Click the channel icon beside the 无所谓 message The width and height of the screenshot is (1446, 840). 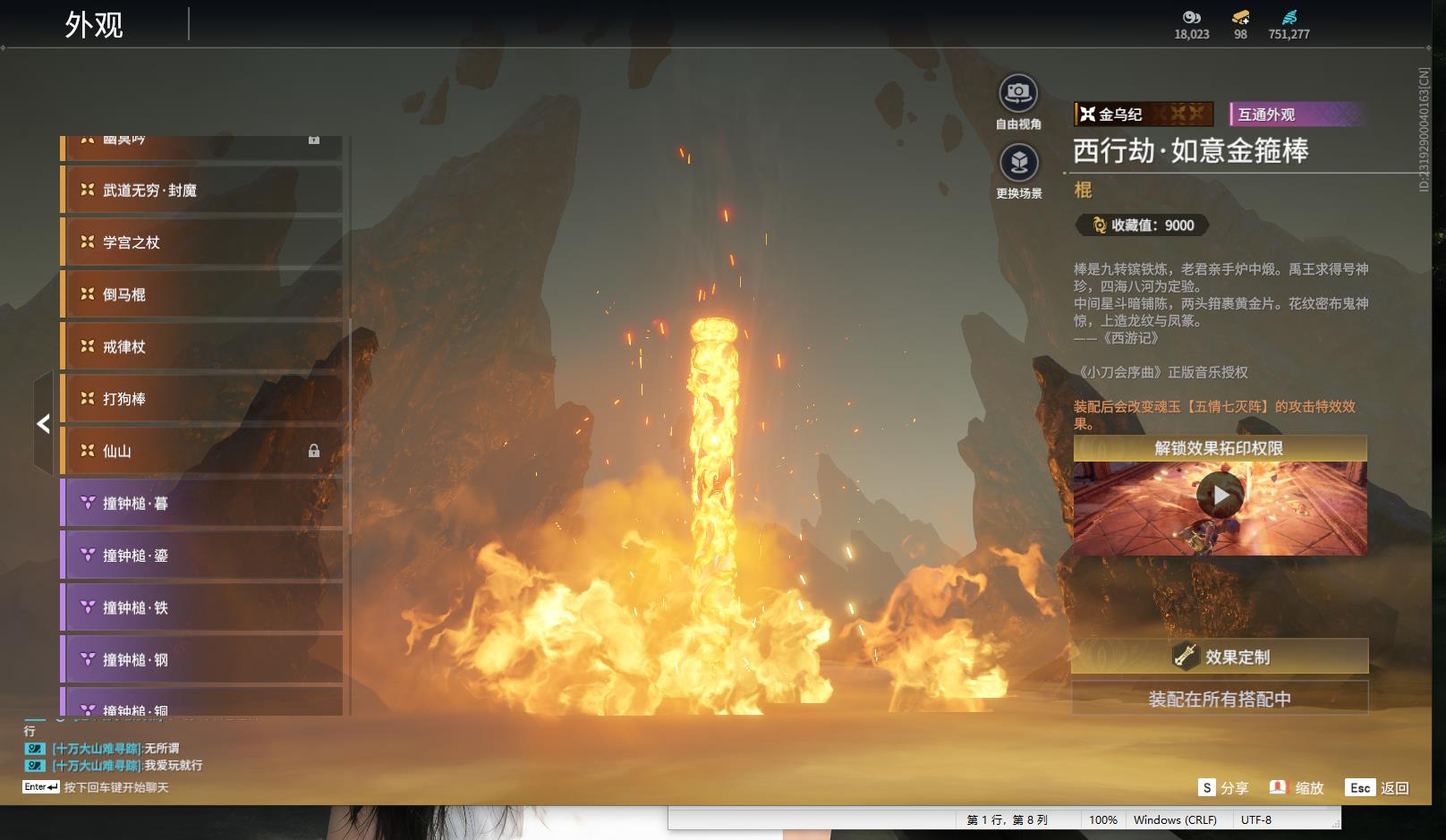tap(34, 749)
